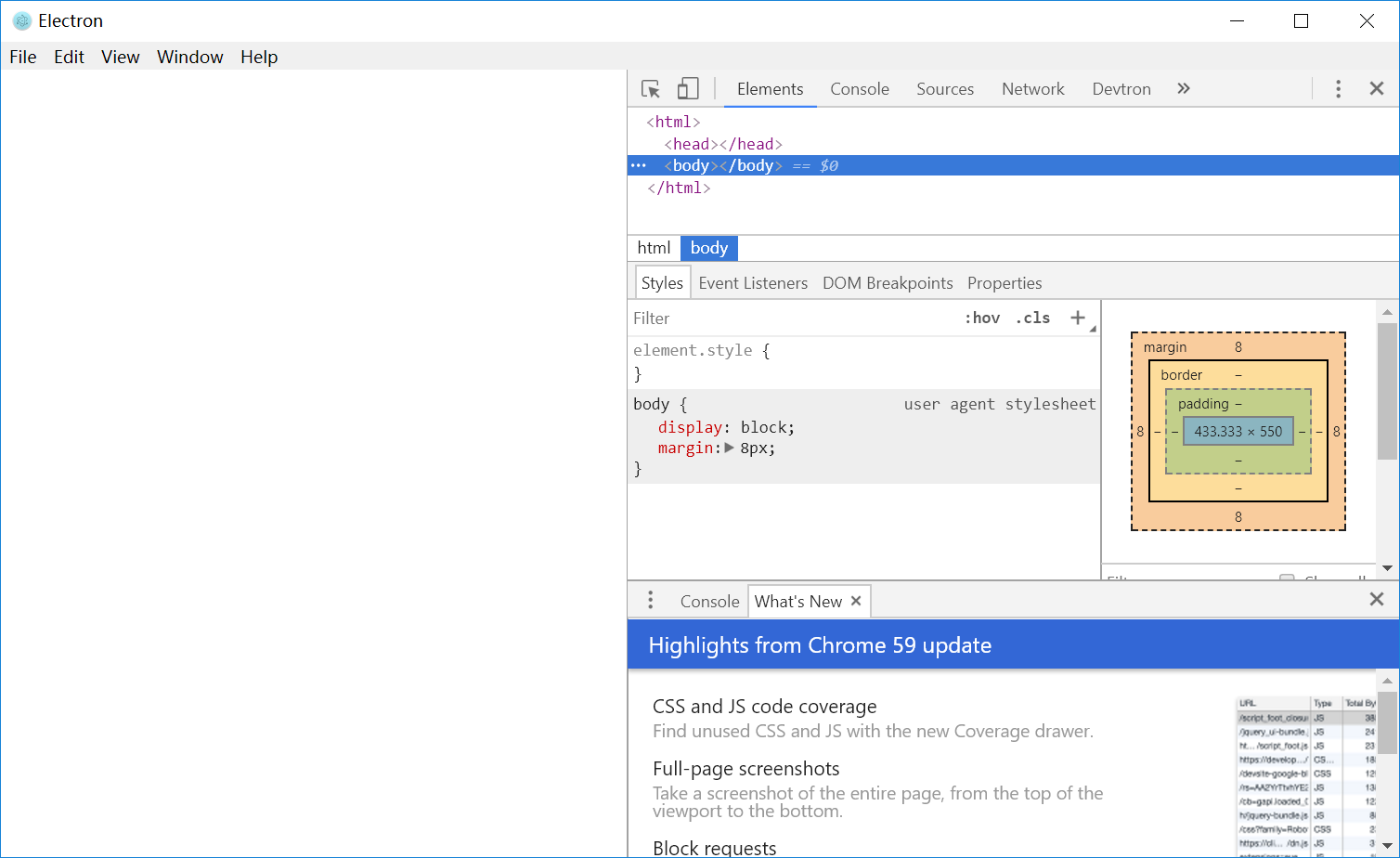Open the DevTools Console tab in the top bar
1400x858 pixels.
pyautogui.click(x=860, y=89)
